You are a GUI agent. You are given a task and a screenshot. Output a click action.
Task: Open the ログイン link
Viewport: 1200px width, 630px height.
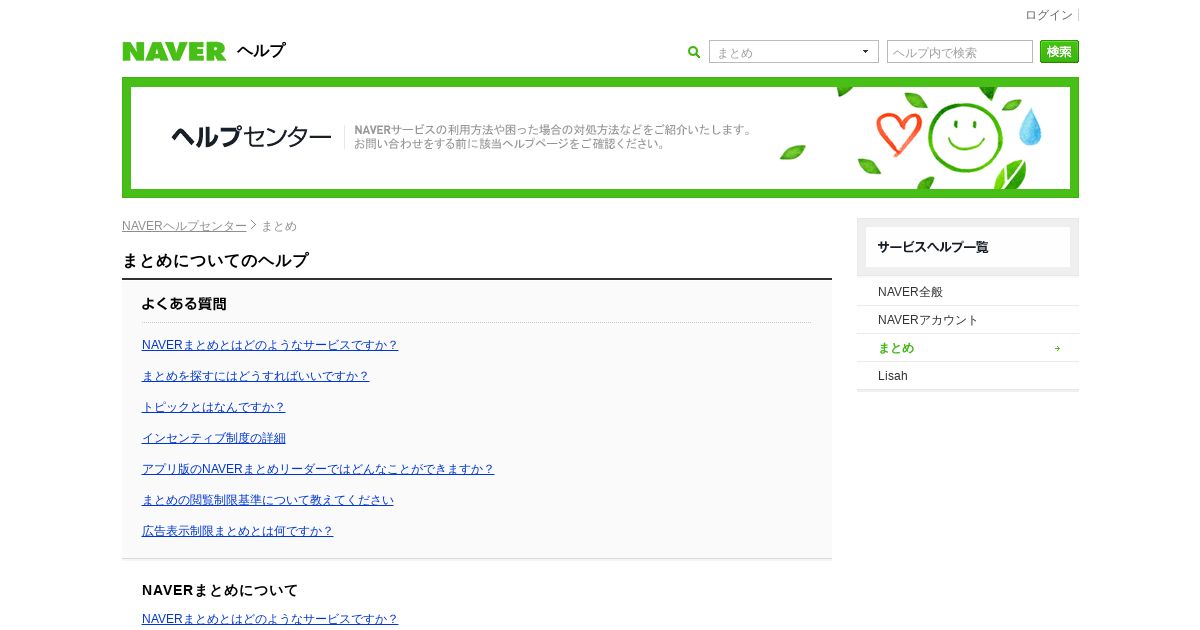(1049, 15)
